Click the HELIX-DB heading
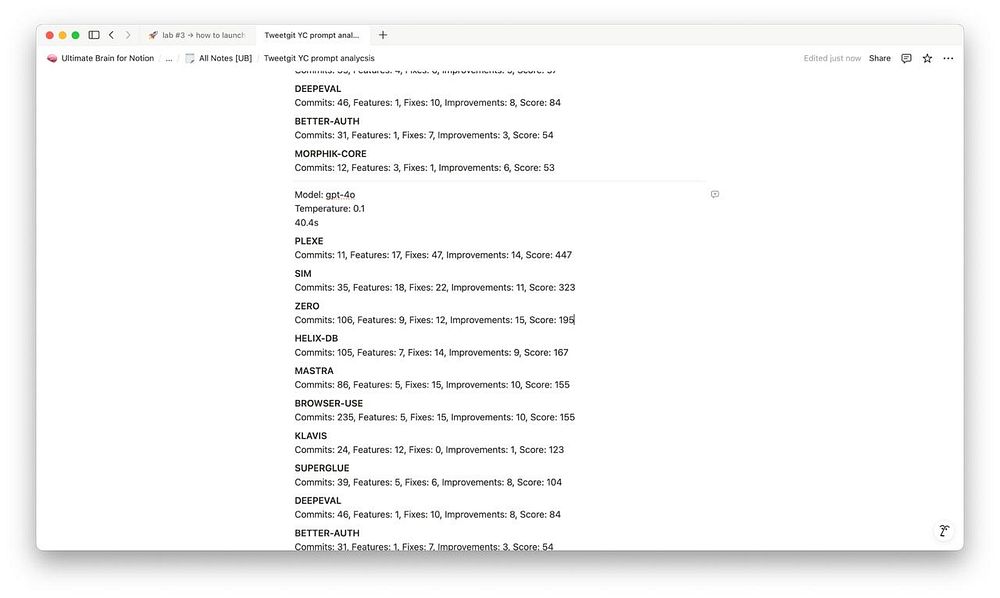Image resolution: width=1000 pixels, height=598 pixels. point(316,339)
